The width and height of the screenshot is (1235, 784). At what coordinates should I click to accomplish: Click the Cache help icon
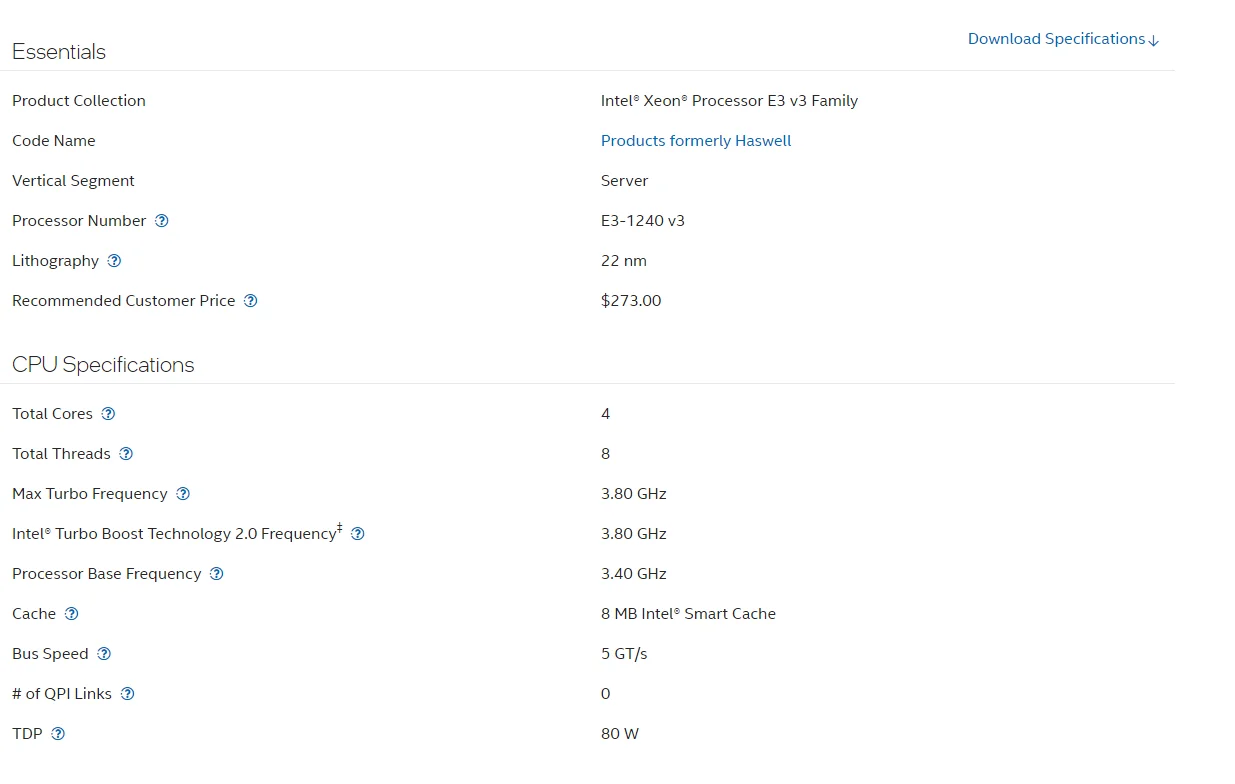(x=71, y=614)
